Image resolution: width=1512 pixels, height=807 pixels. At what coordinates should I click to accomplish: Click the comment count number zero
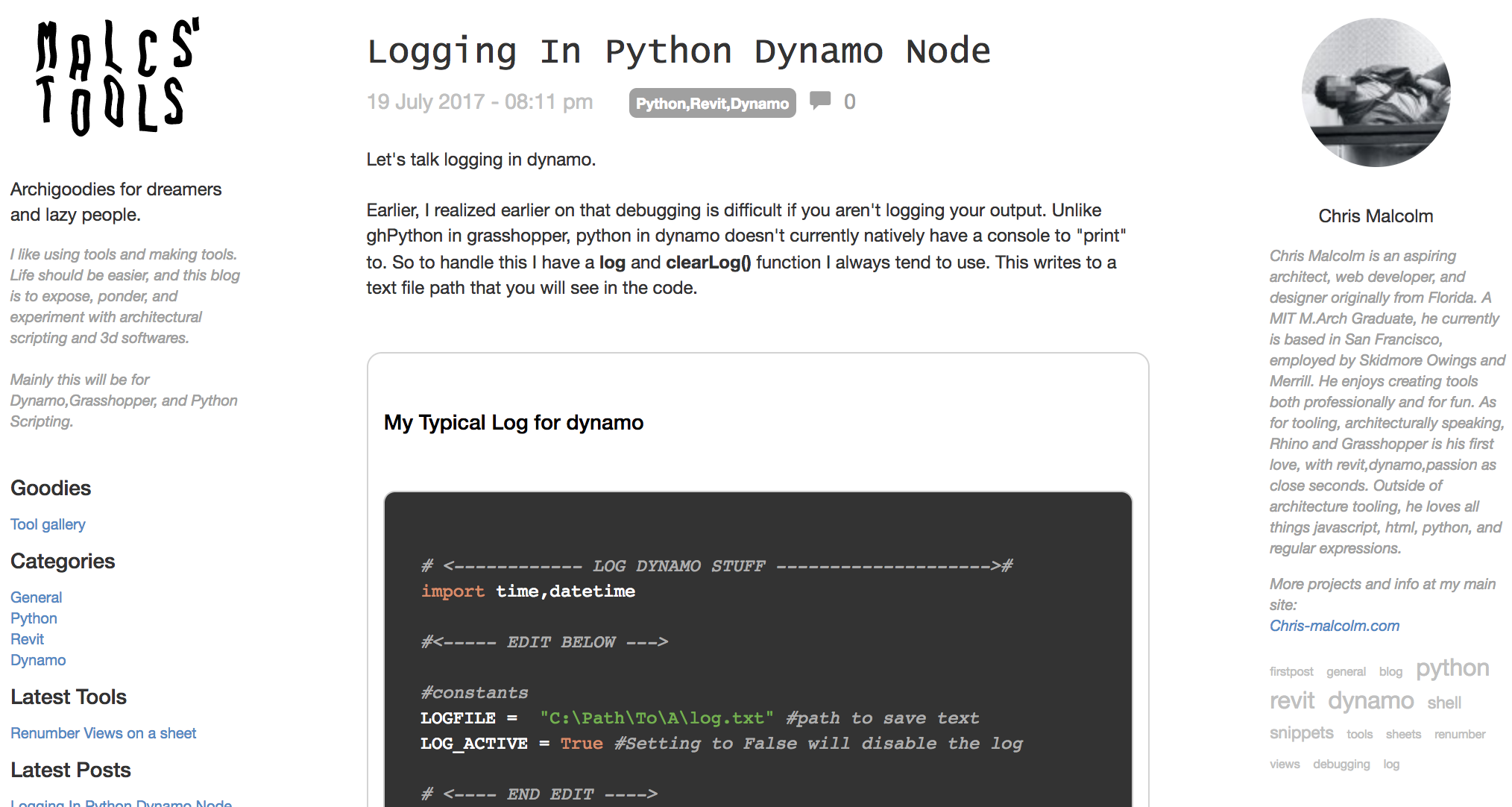849,102
